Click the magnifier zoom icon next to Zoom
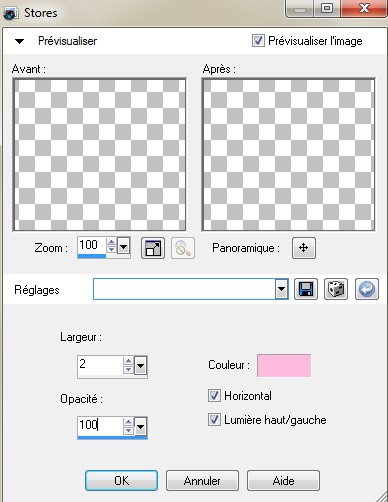388x502 pixels. click(183, 248)
